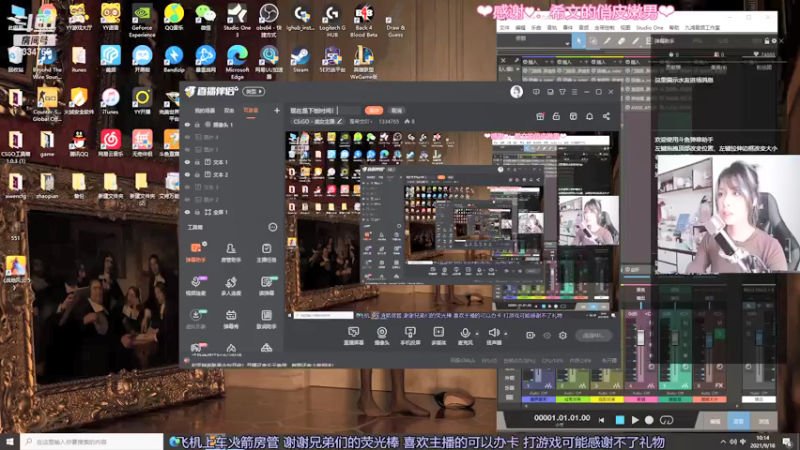Add a new scene with plus button
800x450 pixels.
pos(277,110)
